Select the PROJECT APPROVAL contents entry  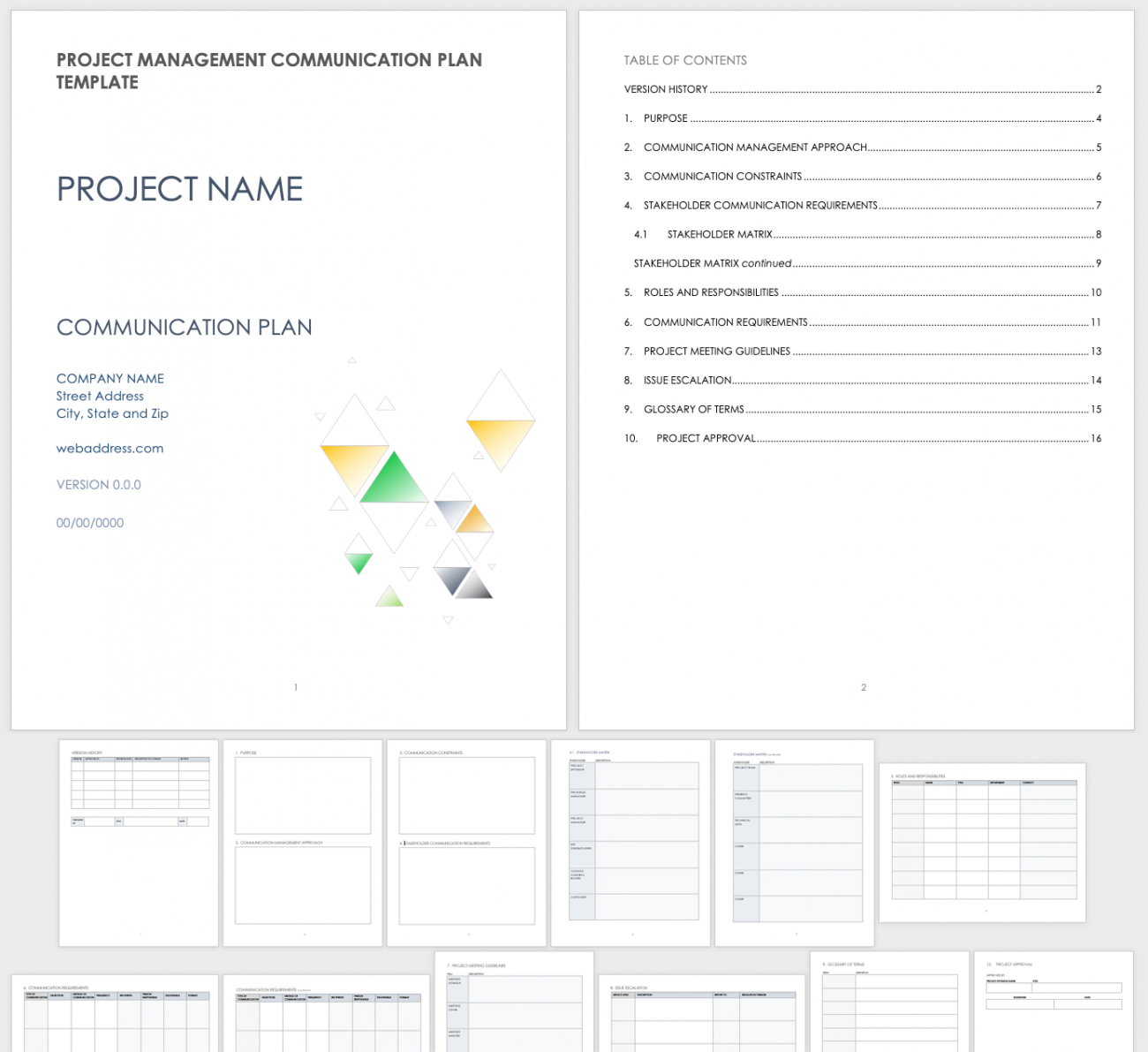[x=705, y=438]
